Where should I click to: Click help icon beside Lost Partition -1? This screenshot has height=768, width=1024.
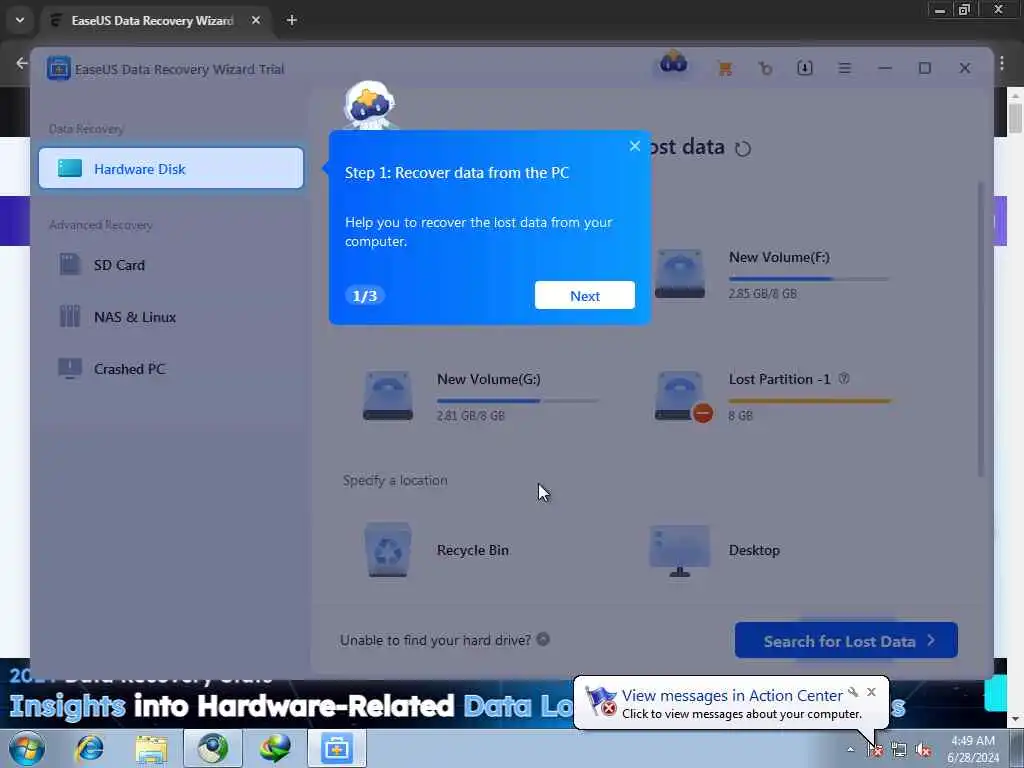(844, 378)
